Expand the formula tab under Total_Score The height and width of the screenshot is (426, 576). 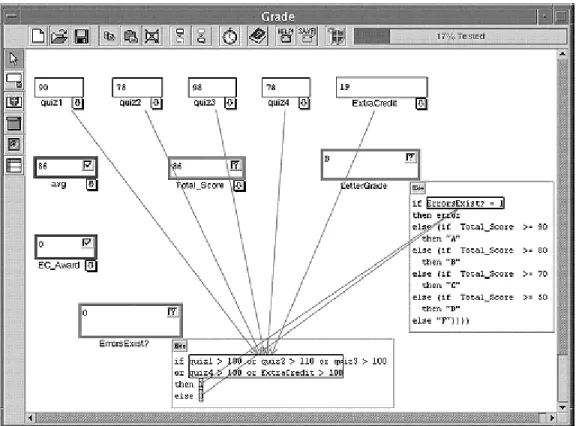239,186
